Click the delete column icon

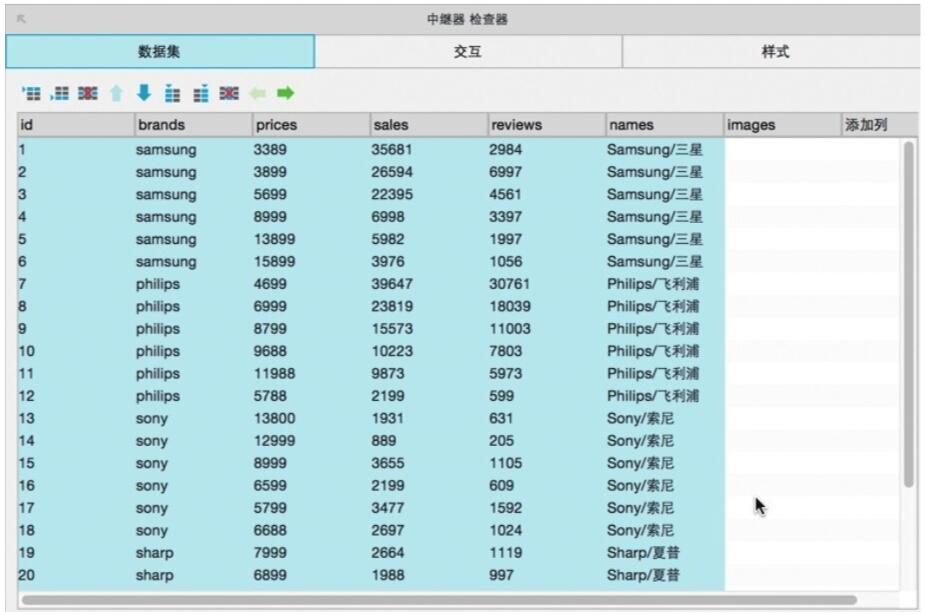[x=229, y=93]
